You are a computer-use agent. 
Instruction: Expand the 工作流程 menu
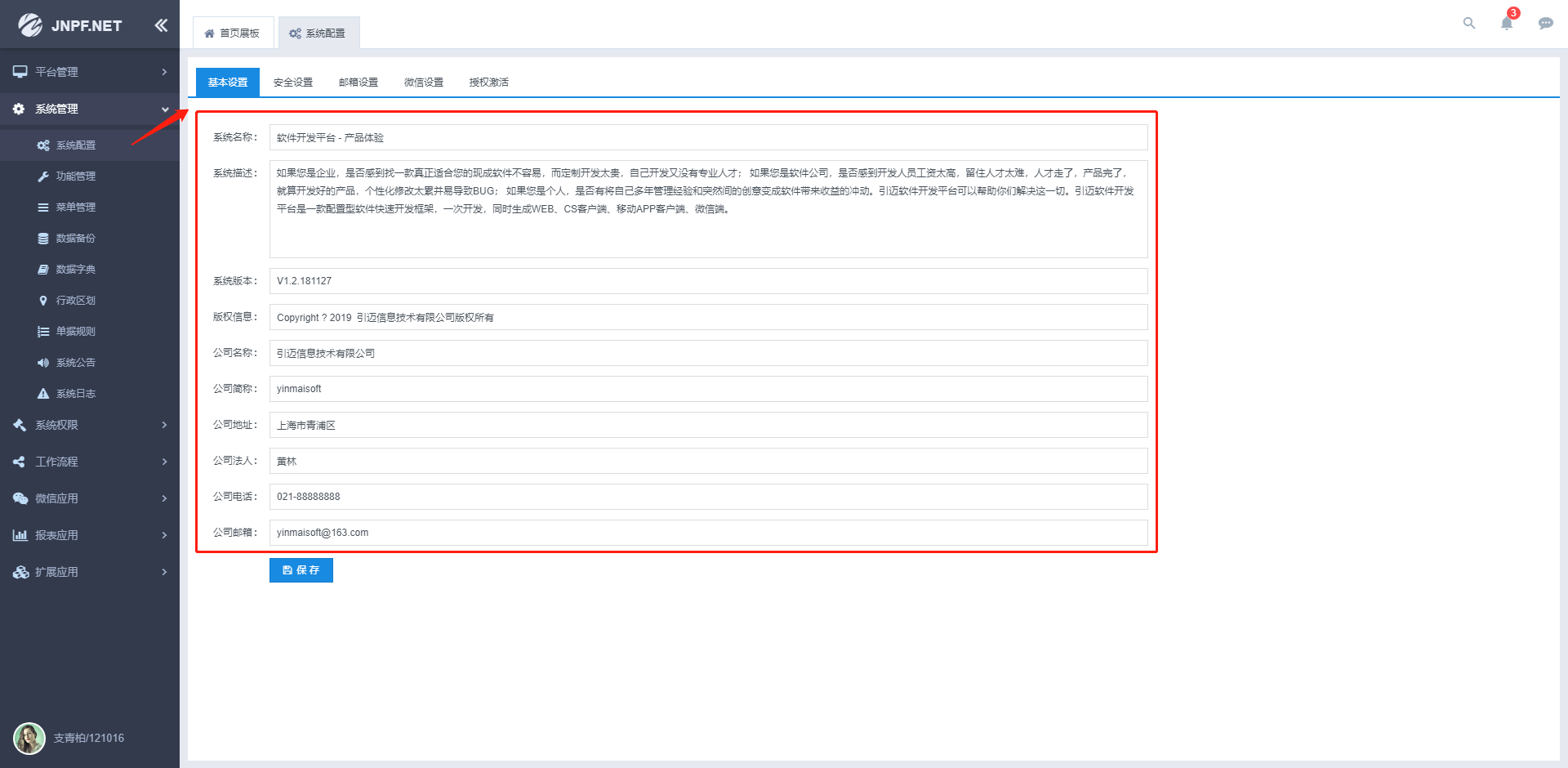click(90, 462)
